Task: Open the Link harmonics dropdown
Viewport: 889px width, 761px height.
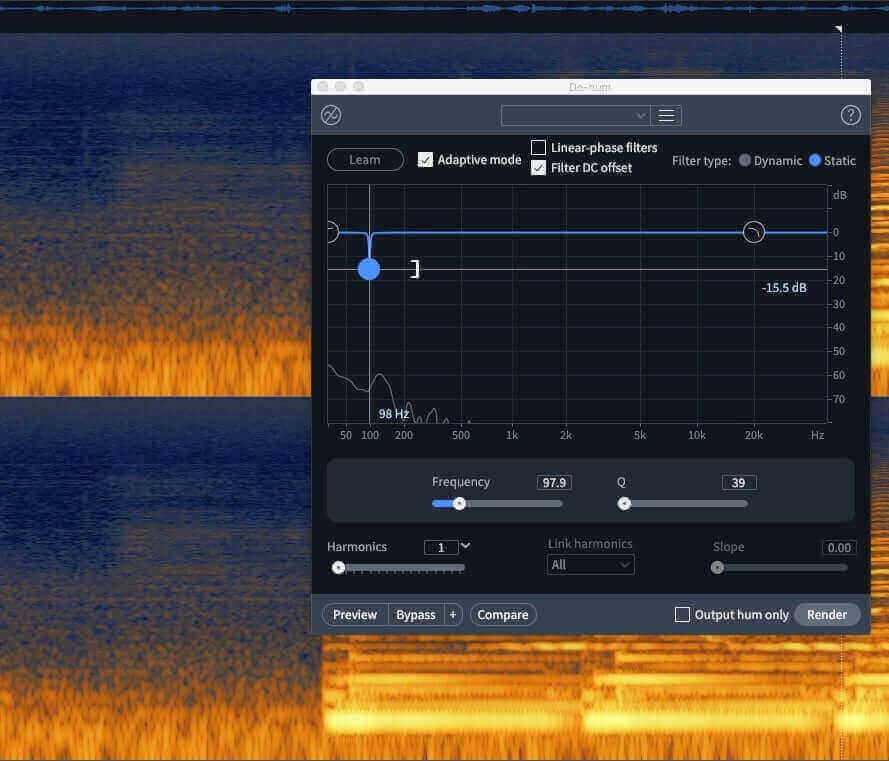Action: point(590,565)
